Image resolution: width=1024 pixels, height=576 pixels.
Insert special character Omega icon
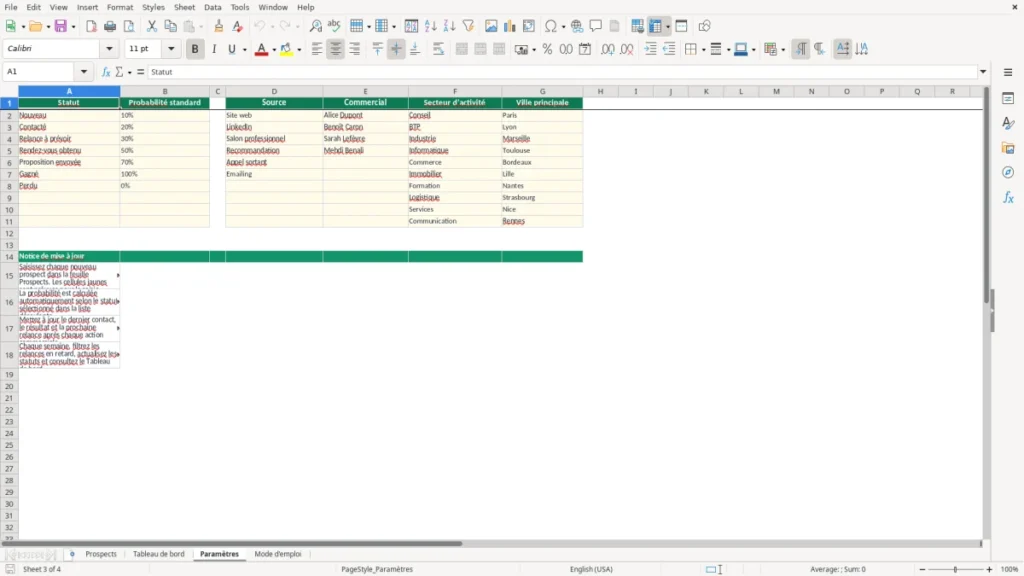551,26
